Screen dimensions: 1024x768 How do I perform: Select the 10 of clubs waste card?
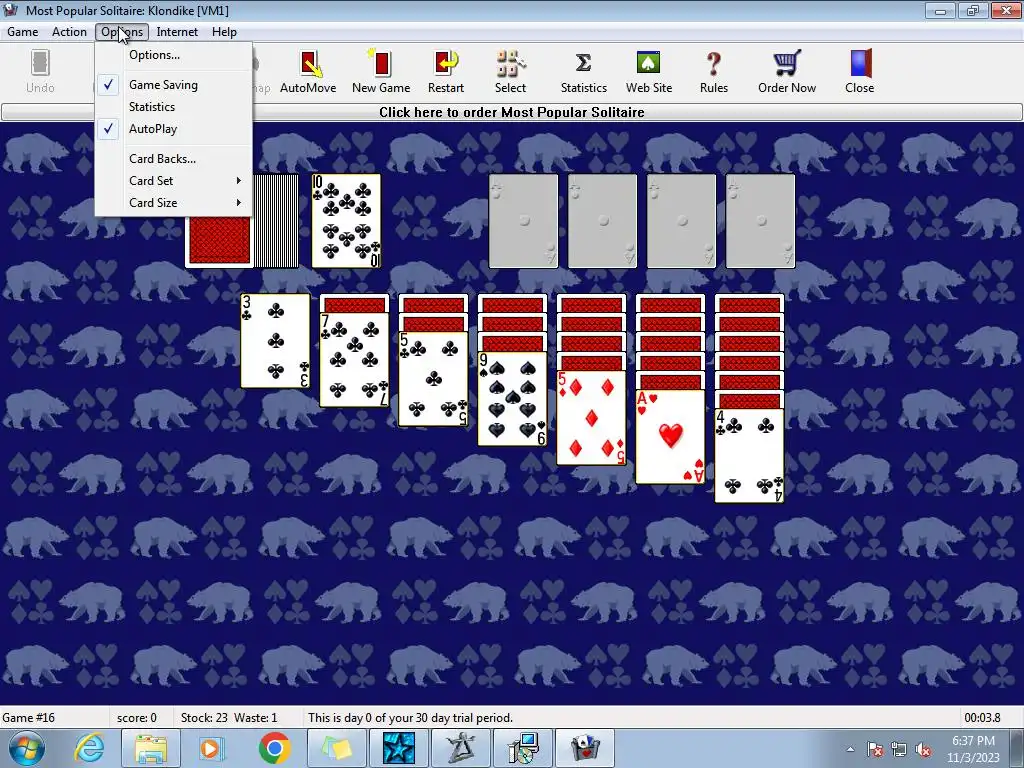click(346, 221)
